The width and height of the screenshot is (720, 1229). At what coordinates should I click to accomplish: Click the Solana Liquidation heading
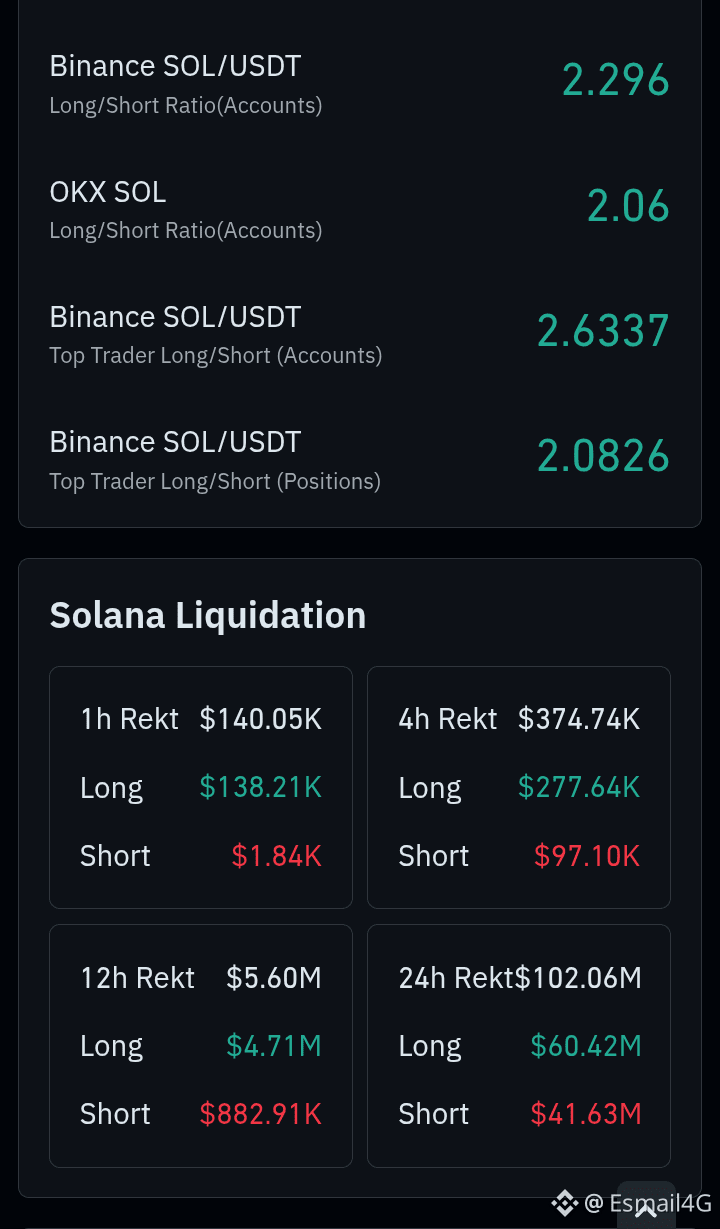tap(208, 615)
